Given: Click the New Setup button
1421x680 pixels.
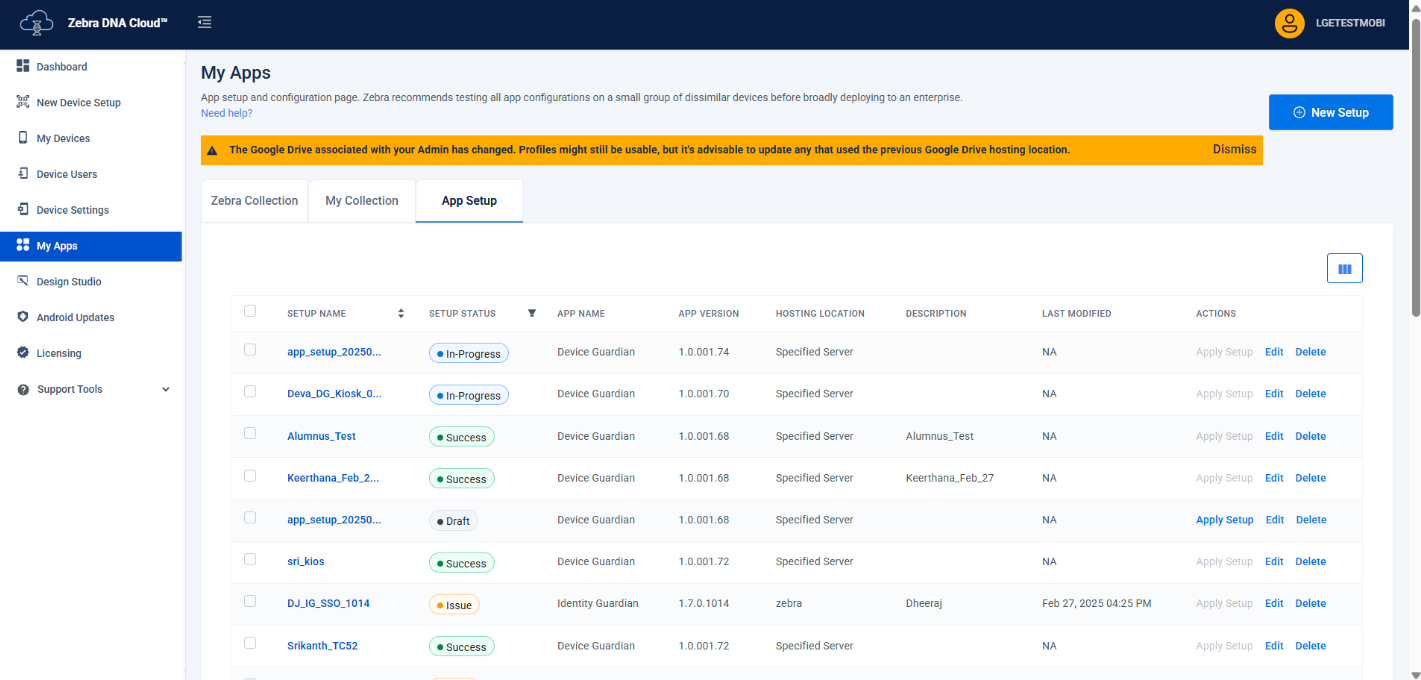Looking at the screenshot, I should 1330,112.
